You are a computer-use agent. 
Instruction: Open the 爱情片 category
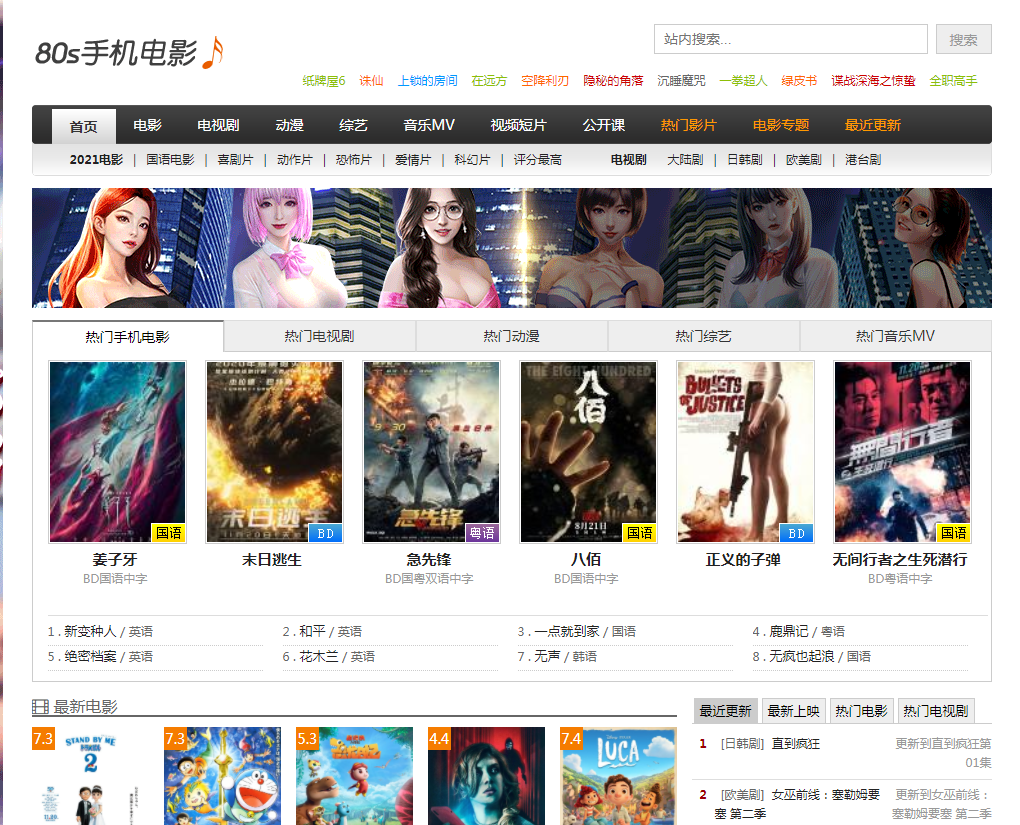tap(413, 160)
